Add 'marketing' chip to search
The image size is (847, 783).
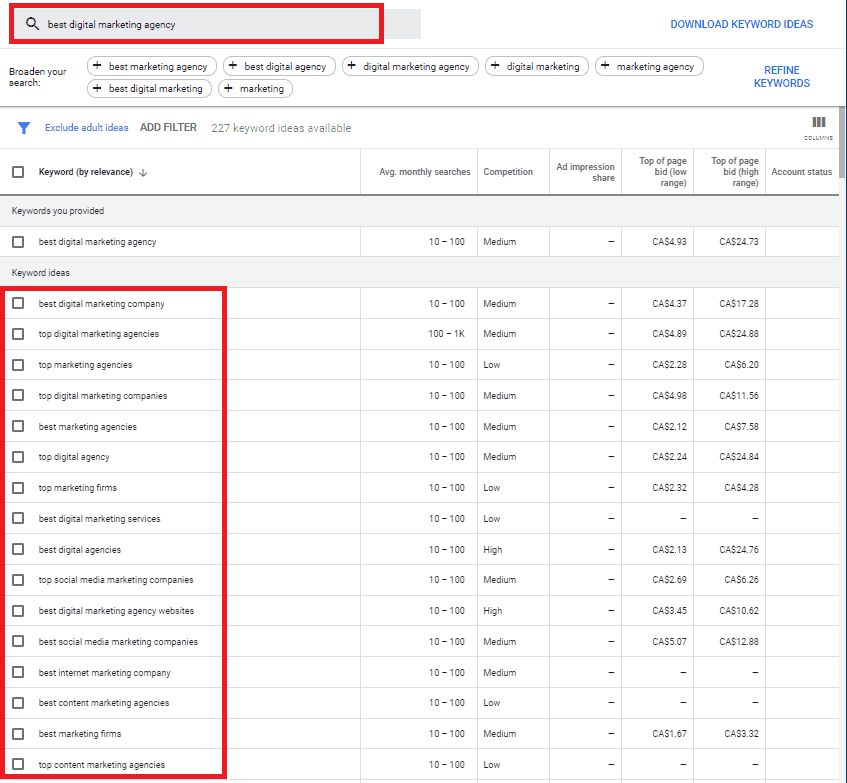tap(256, 88)
